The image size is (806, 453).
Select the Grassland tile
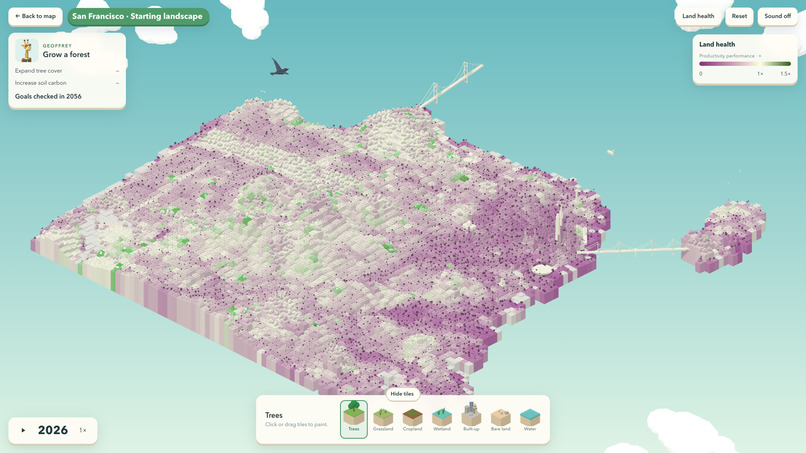[x=383, y=419]
